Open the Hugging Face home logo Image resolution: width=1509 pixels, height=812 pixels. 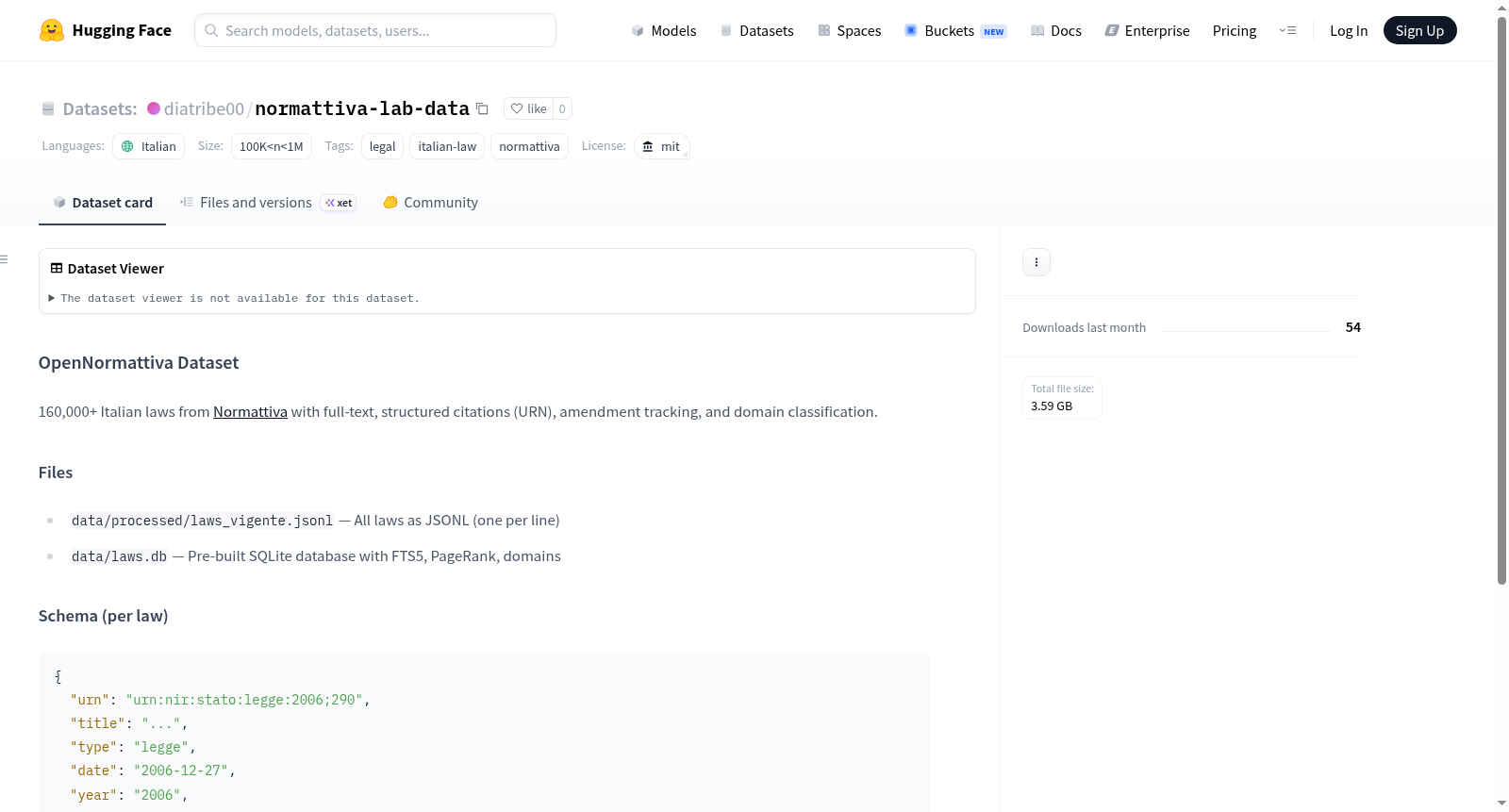(105, 30)
